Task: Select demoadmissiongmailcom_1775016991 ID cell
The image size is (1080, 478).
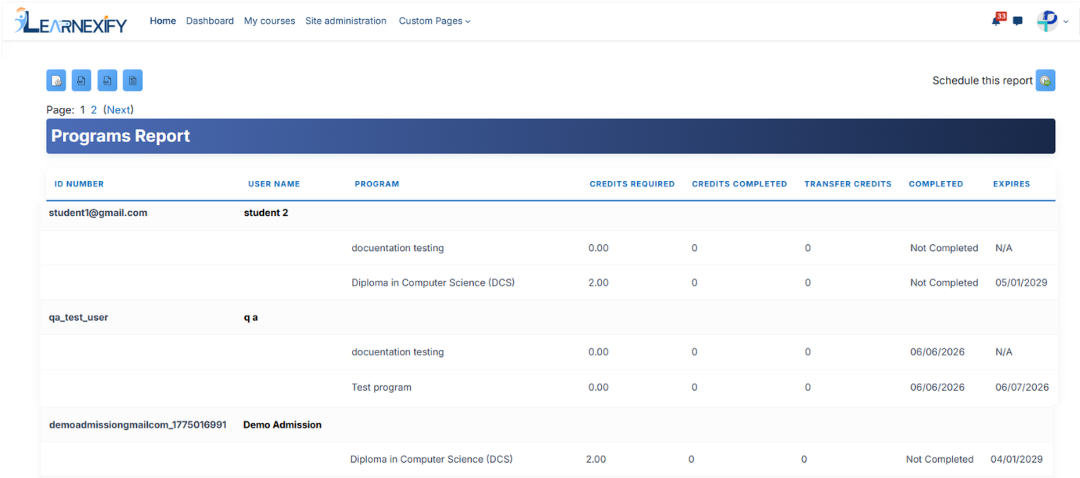Action: coord(138,425)
